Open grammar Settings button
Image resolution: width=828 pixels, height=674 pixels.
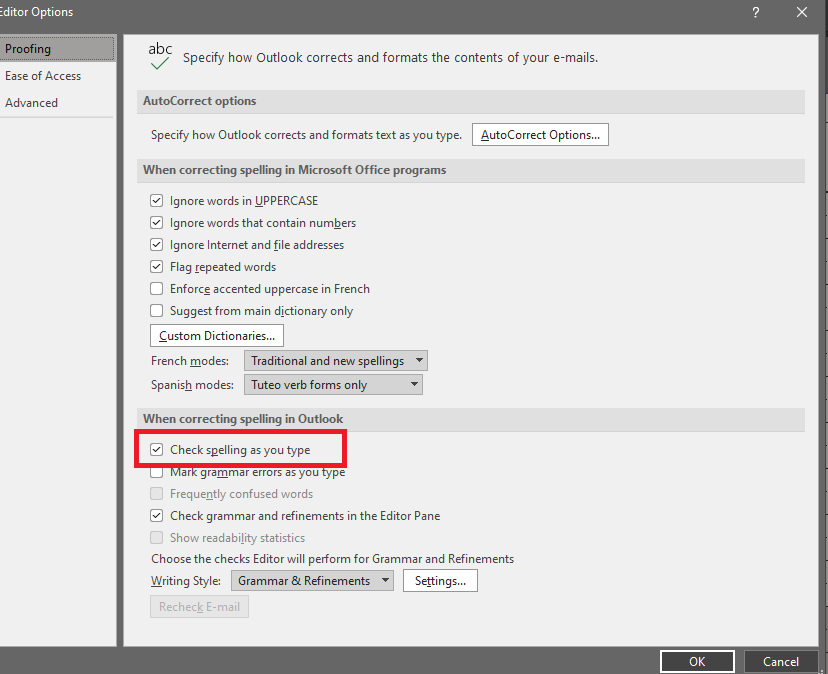[x=440, y=581]
